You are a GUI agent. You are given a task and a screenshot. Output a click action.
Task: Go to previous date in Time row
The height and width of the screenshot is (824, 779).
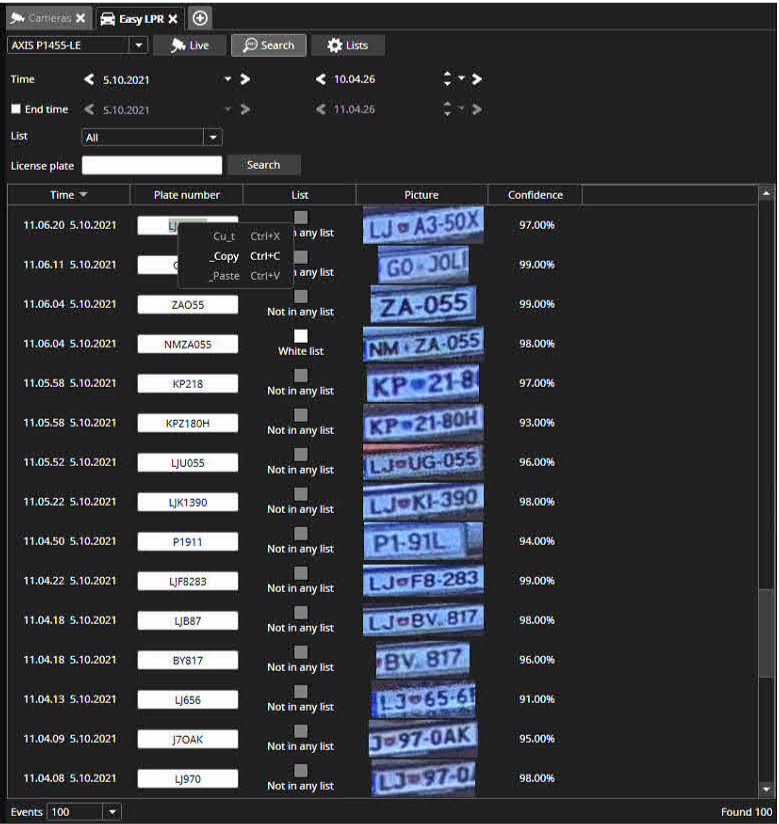[x=89, y=79]
